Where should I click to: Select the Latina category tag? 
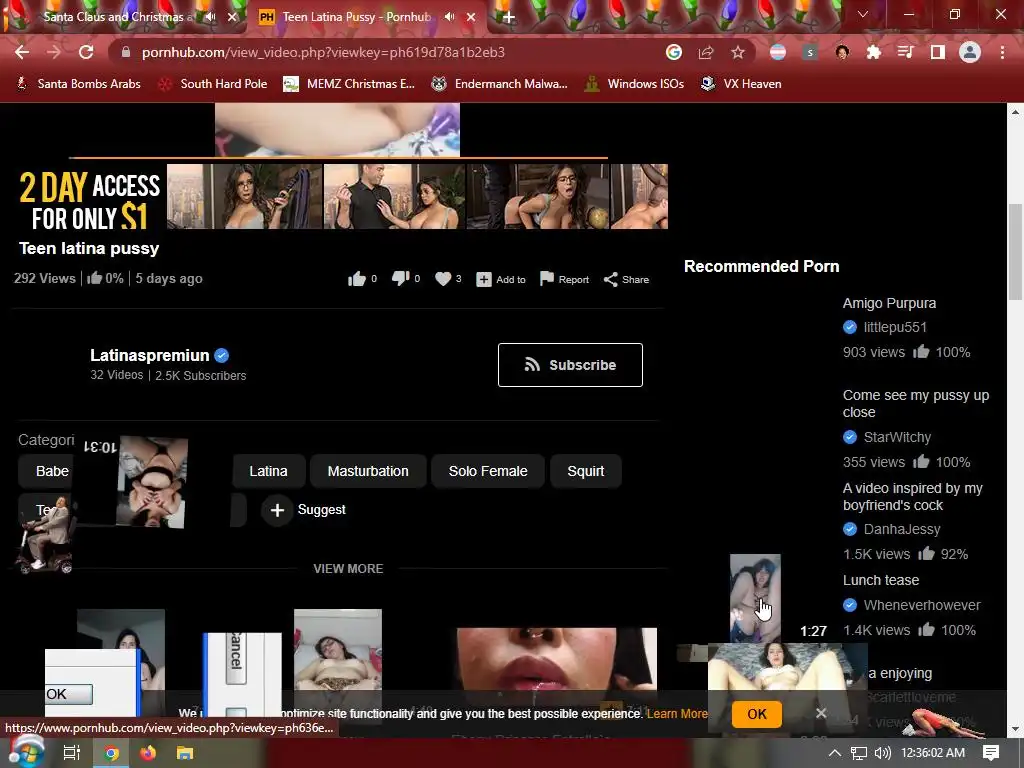(x=268, y=471)
